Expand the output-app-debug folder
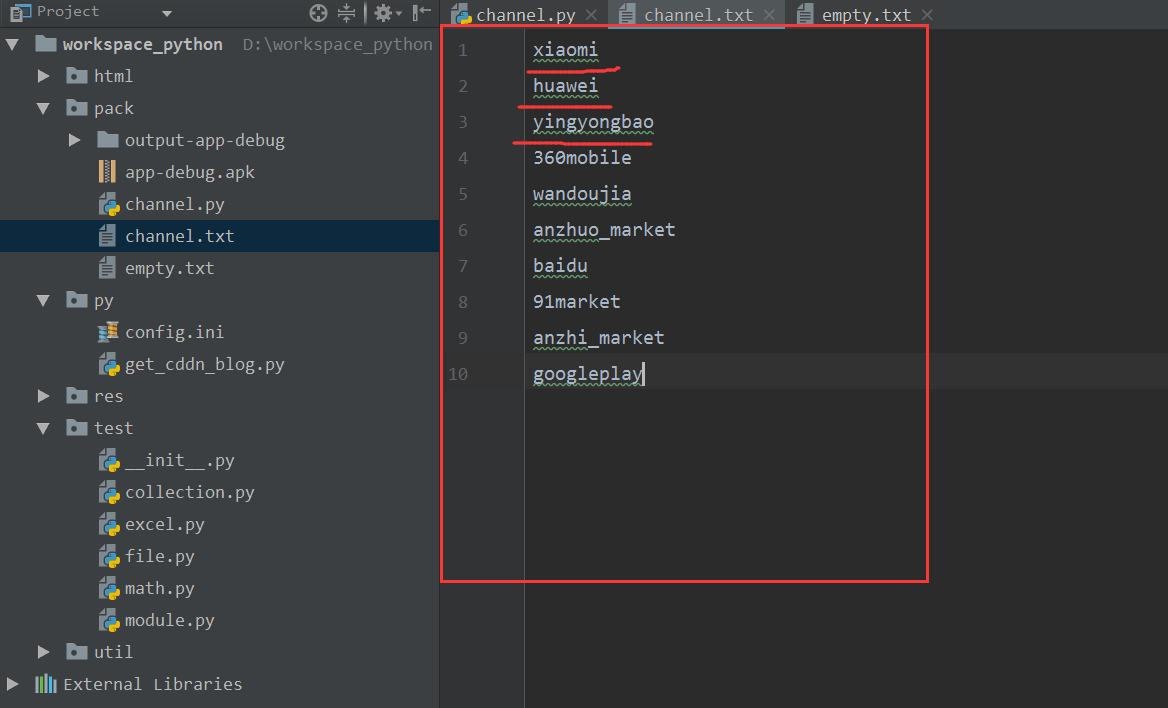This screenshot has width=1168, height=708. [x=74, y=140]
